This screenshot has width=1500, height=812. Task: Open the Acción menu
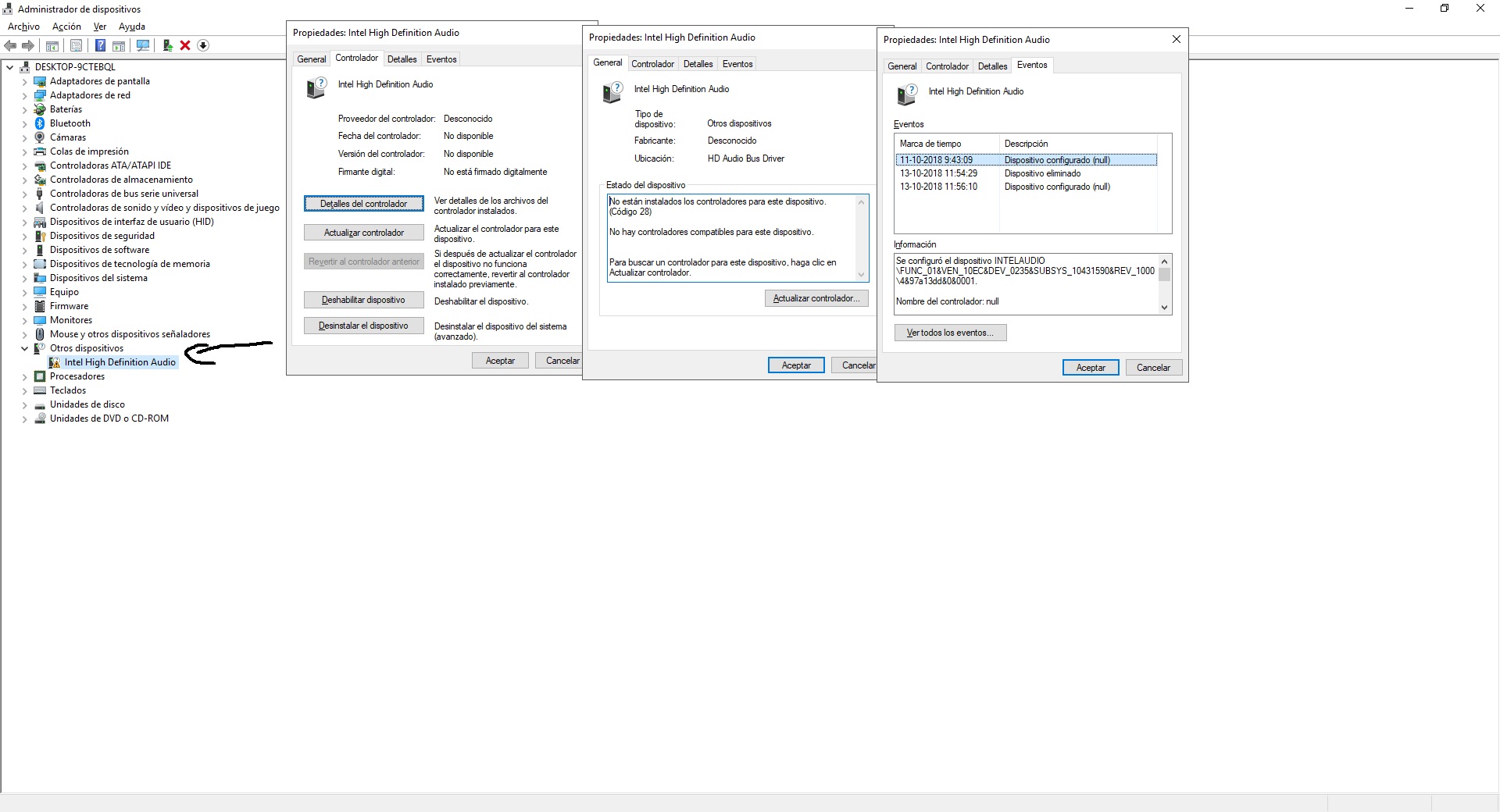point(66,27)
